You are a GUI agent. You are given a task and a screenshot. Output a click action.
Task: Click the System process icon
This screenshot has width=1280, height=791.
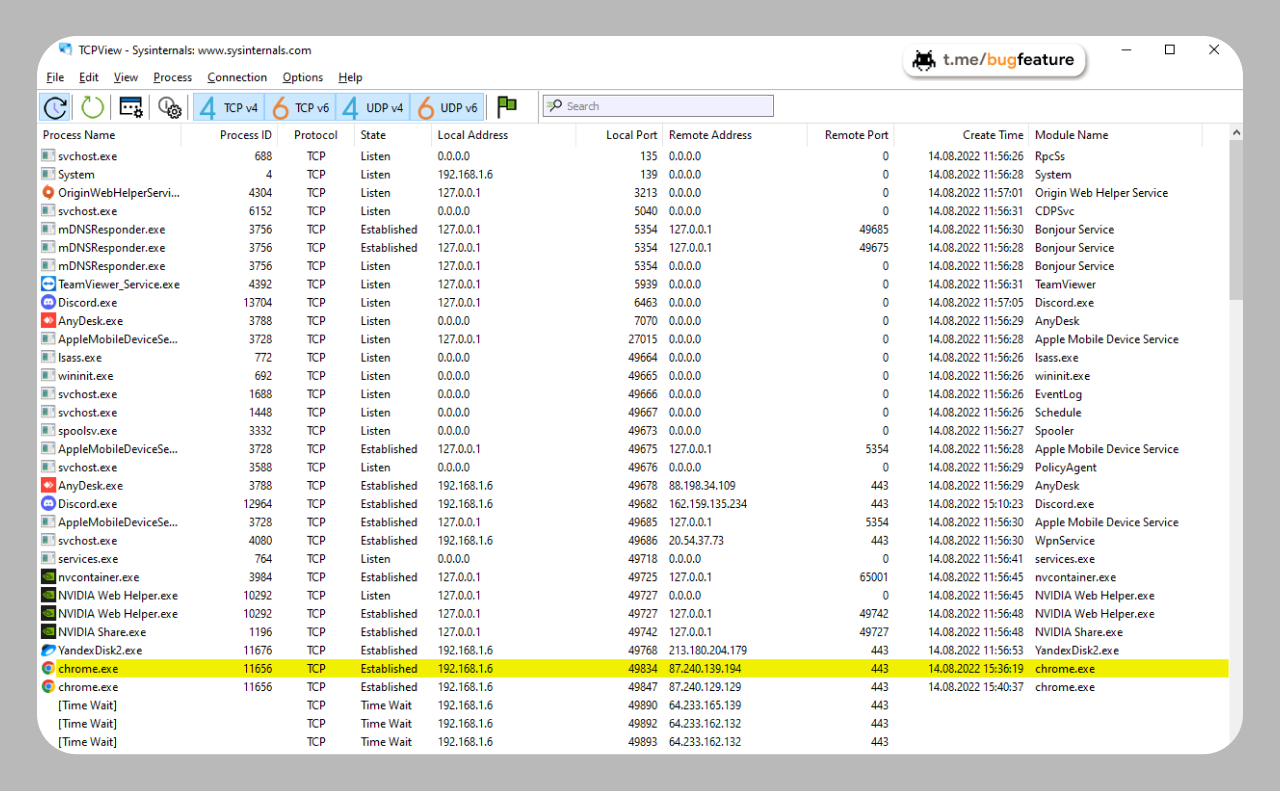[x=48, y=174]
